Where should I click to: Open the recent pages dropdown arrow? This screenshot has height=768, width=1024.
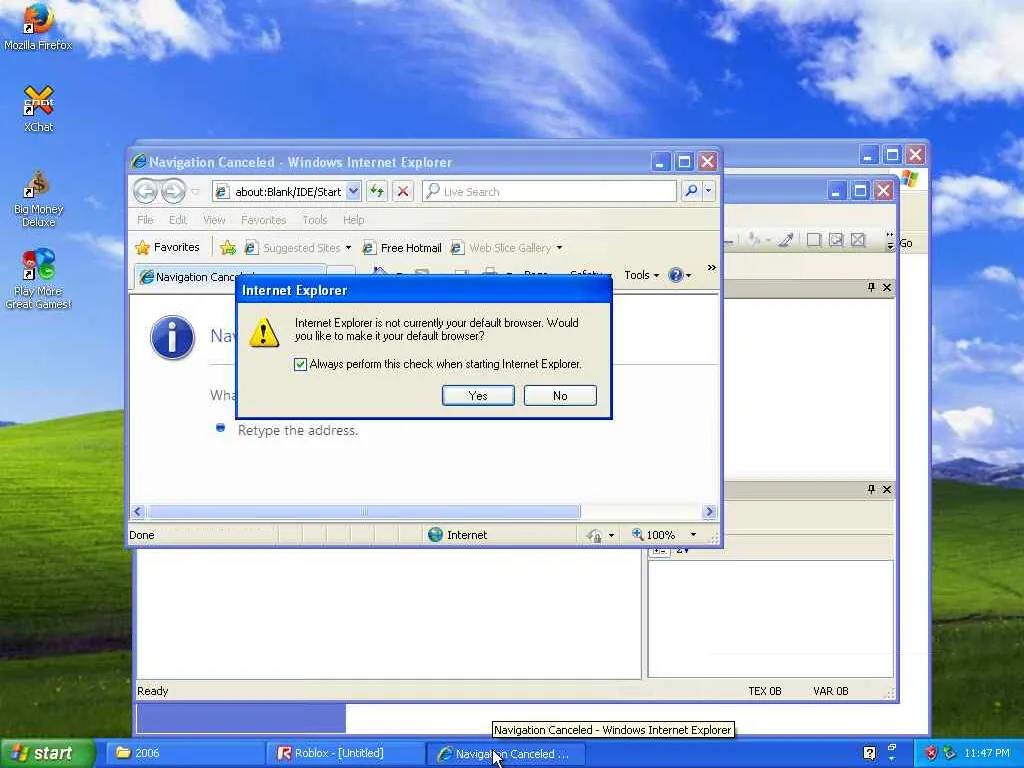point(195,192)
